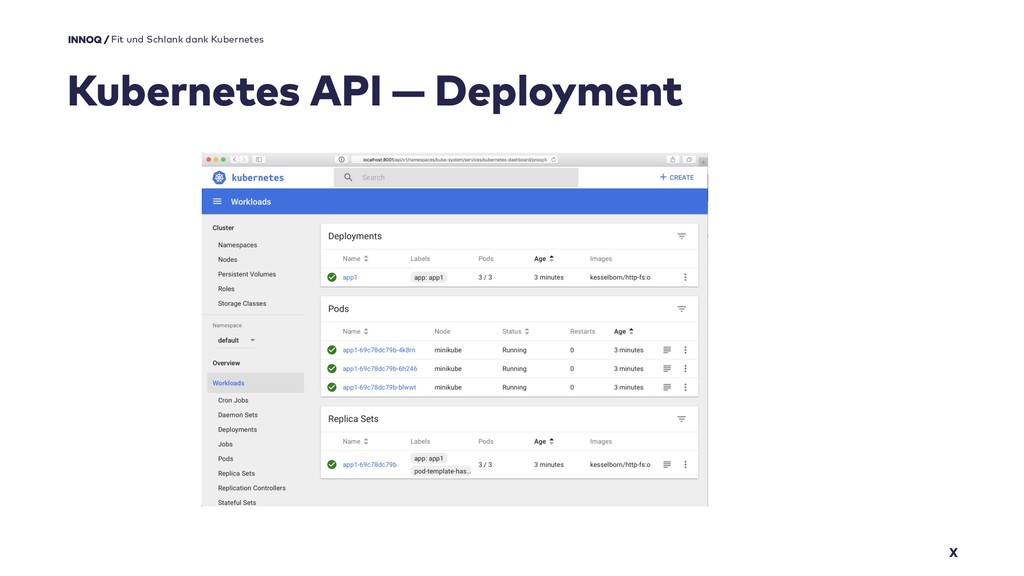Open Storage Classes in sidebar
This screenshot has width=1024, height=576.
coord(242,304)
